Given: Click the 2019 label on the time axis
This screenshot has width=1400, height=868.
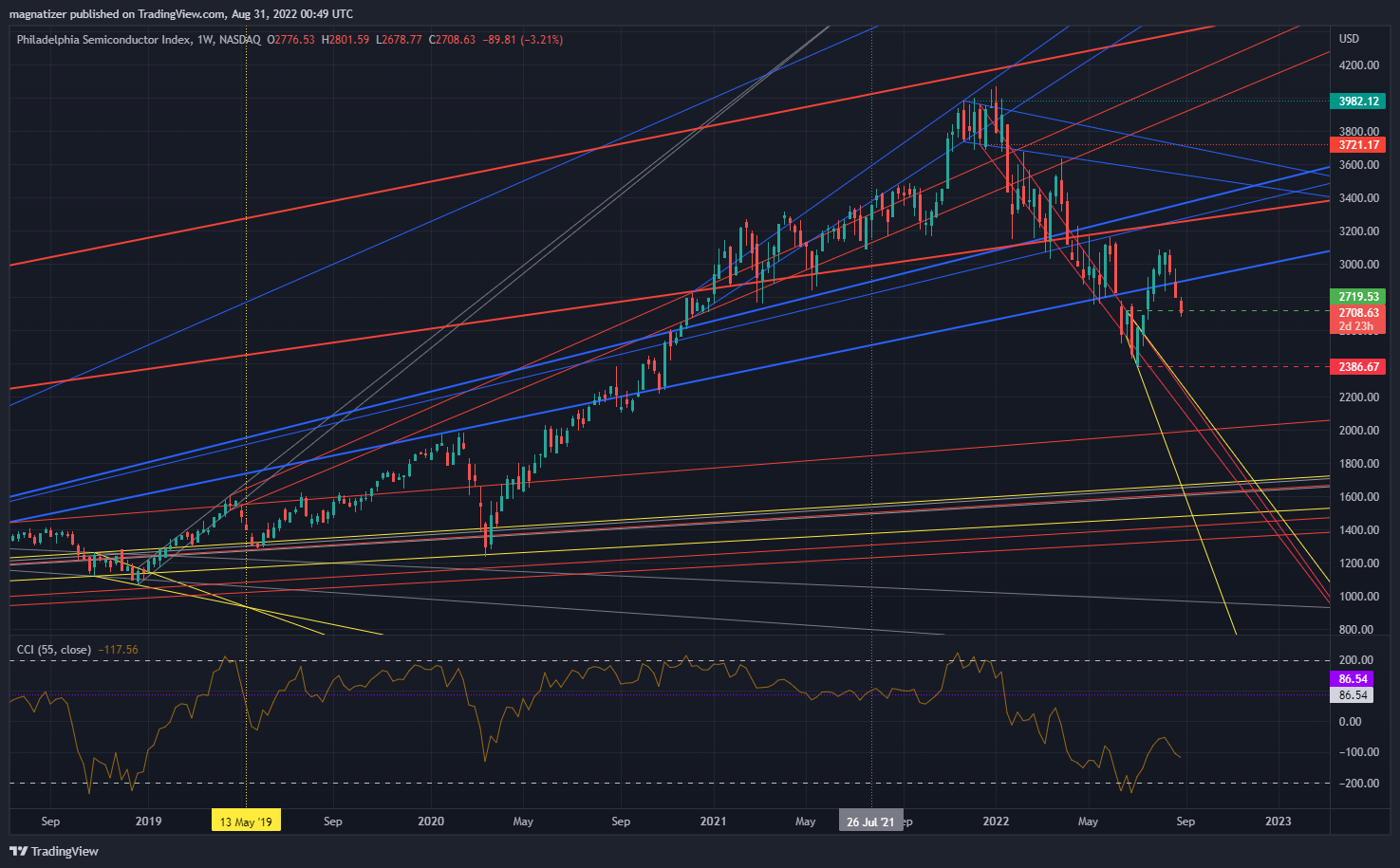Looking at the screenshot, I should pos(149,822).
